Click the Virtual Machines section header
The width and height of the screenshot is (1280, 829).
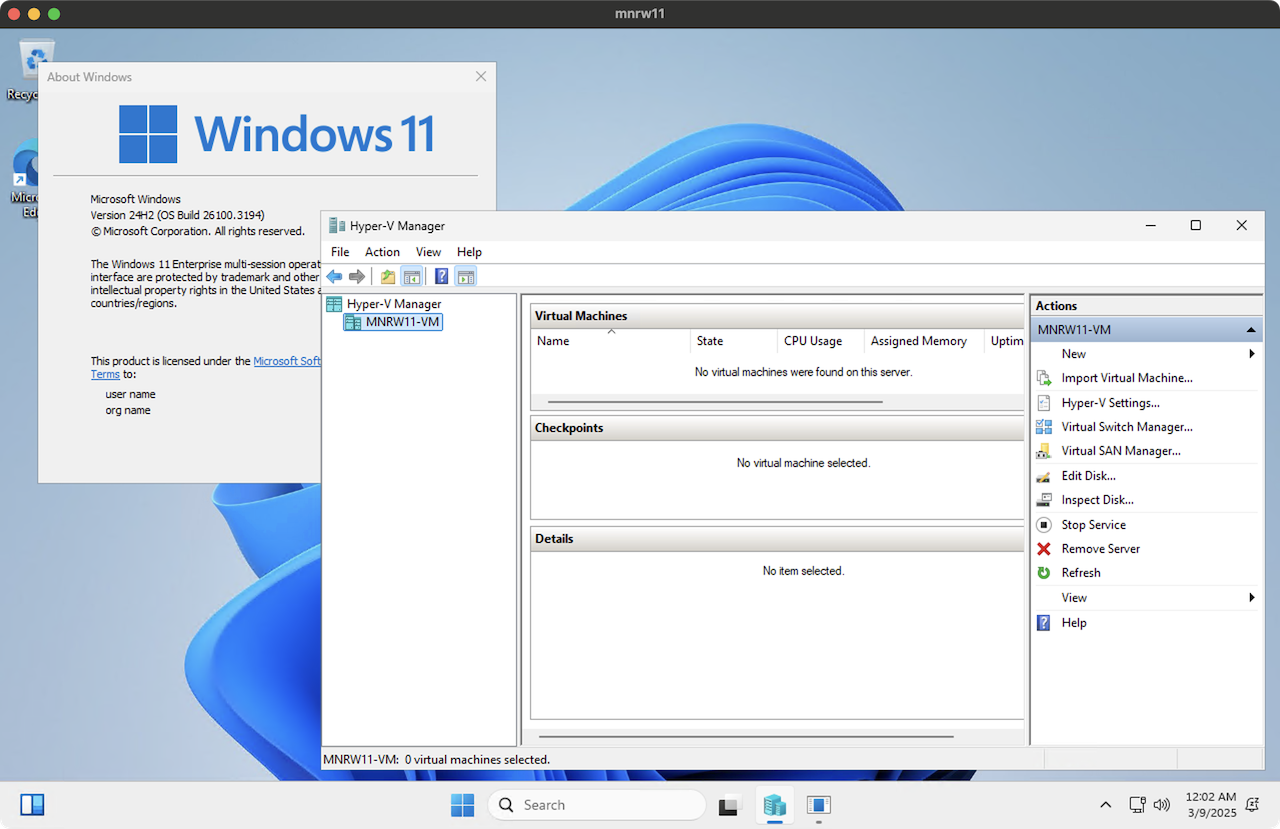click(x=777, y=316)
